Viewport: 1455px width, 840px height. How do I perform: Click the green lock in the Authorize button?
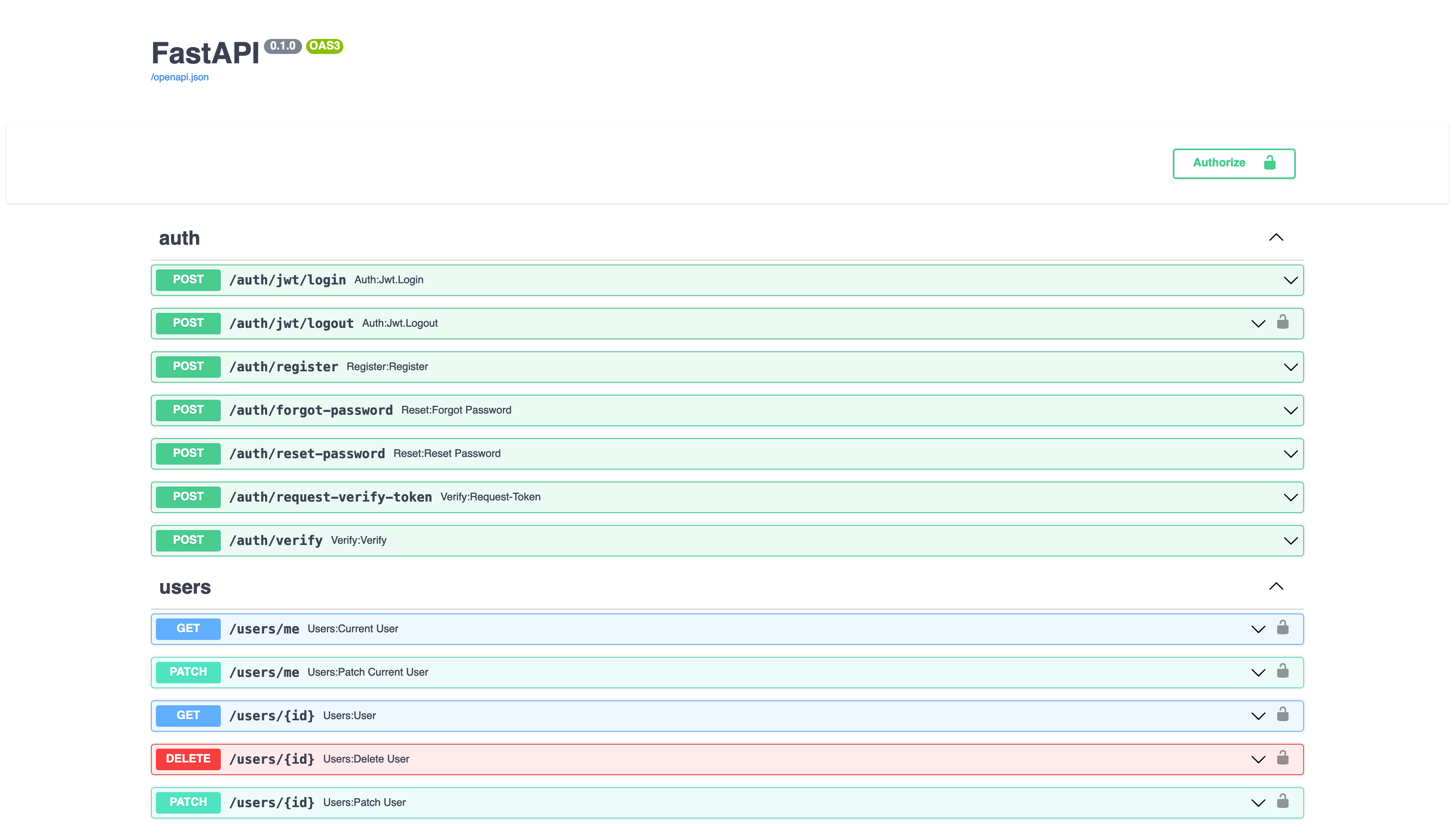coord(1269,163)
